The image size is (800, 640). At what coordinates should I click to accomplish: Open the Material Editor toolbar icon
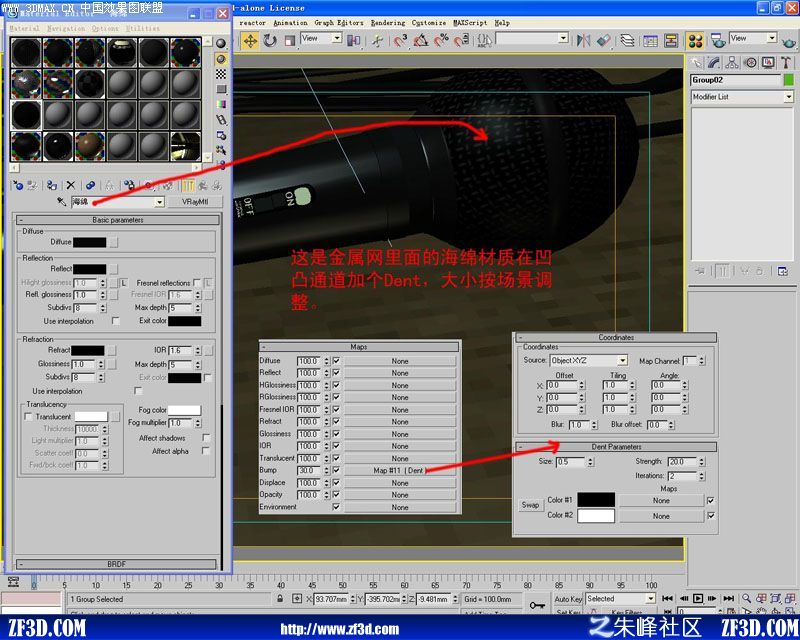695,40
